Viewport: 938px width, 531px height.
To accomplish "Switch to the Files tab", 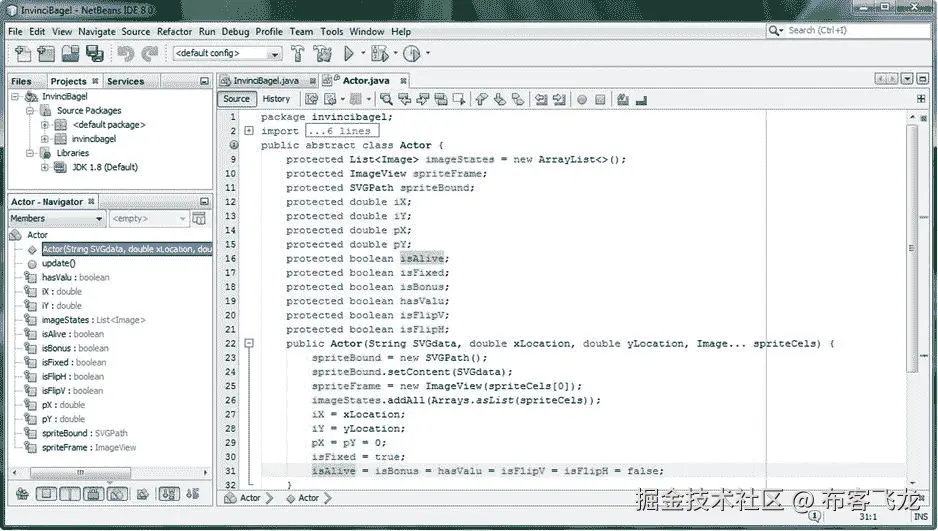I will pyautogui.click(x=22, y=81).
